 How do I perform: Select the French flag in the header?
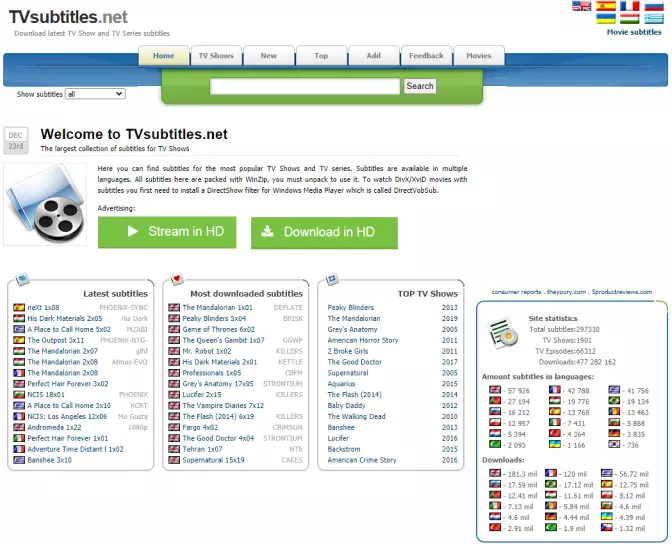pos(630,6)
